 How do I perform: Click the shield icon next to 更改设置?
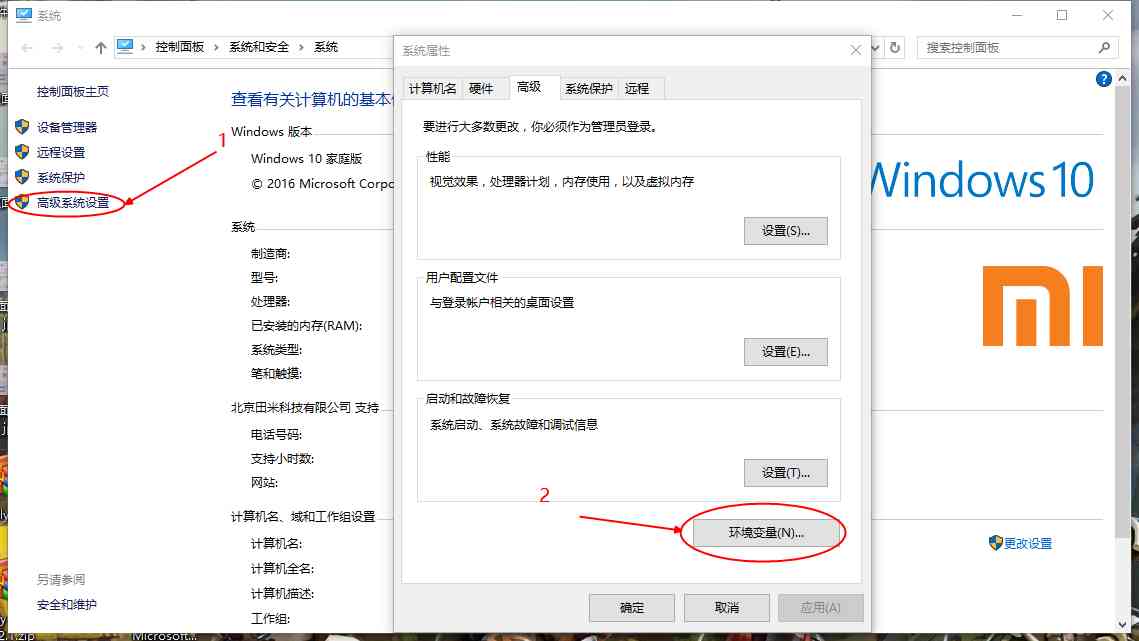[995, 543]
